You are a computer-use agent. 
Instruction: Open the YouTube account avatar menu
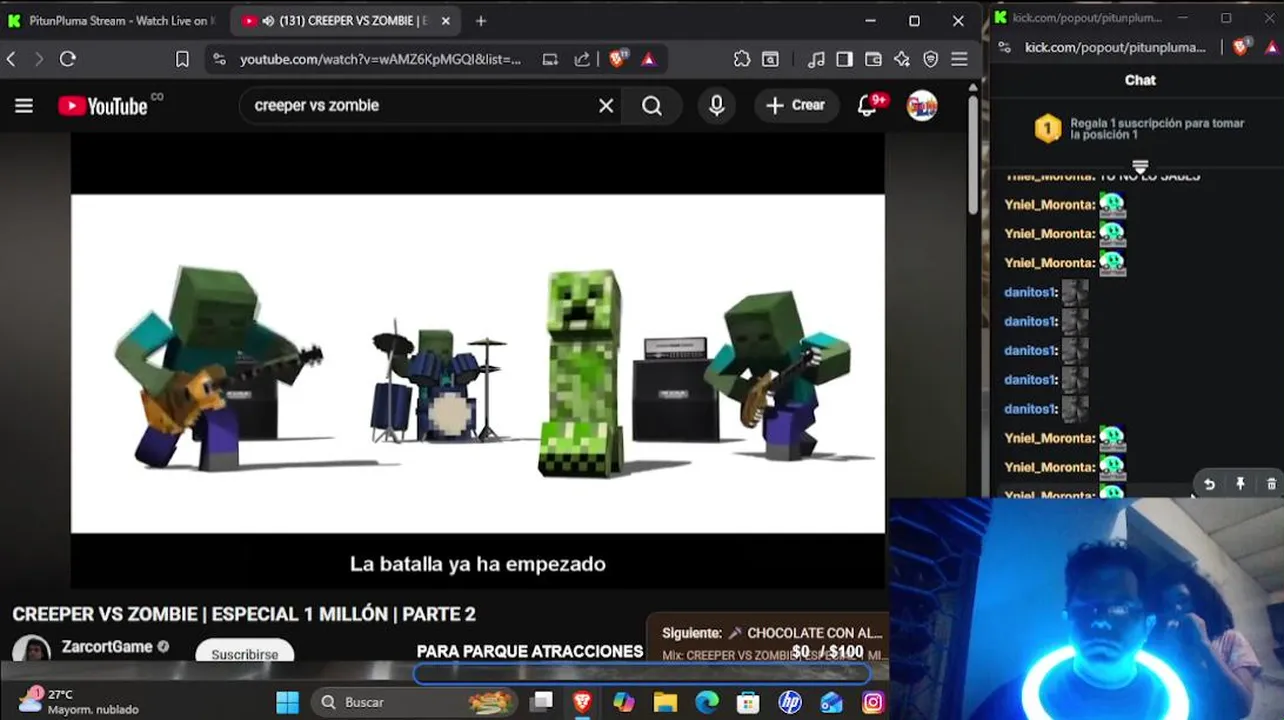click(922, 106)
